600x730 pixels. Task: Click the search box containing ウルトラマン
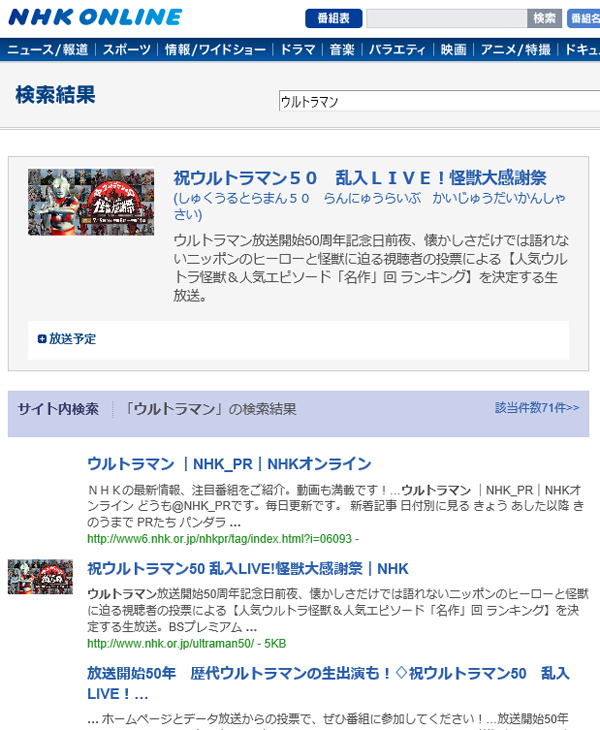(x=439, y=101)
